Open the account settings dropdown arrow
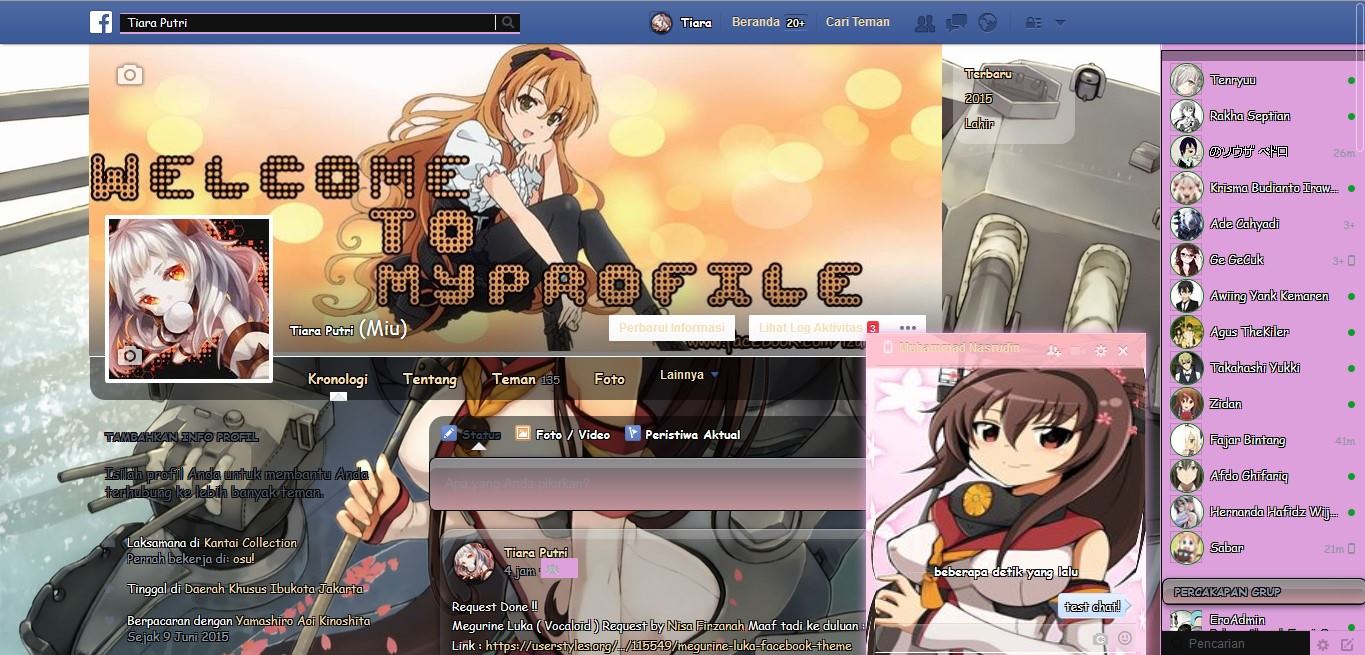The height and width of the screenshot is (655, 1365). pyautogui.click(x=1059, y=22)
